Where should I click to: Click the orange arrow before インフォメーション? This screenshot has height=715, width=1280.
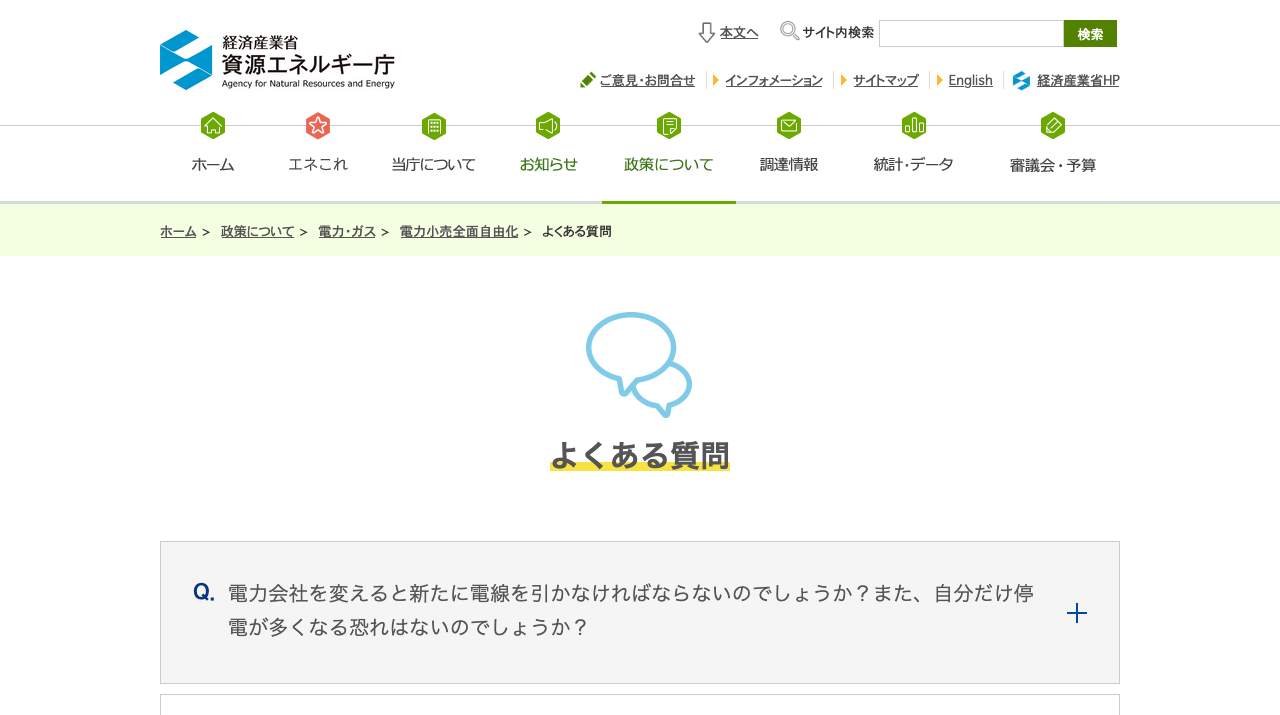pos(716,80)
